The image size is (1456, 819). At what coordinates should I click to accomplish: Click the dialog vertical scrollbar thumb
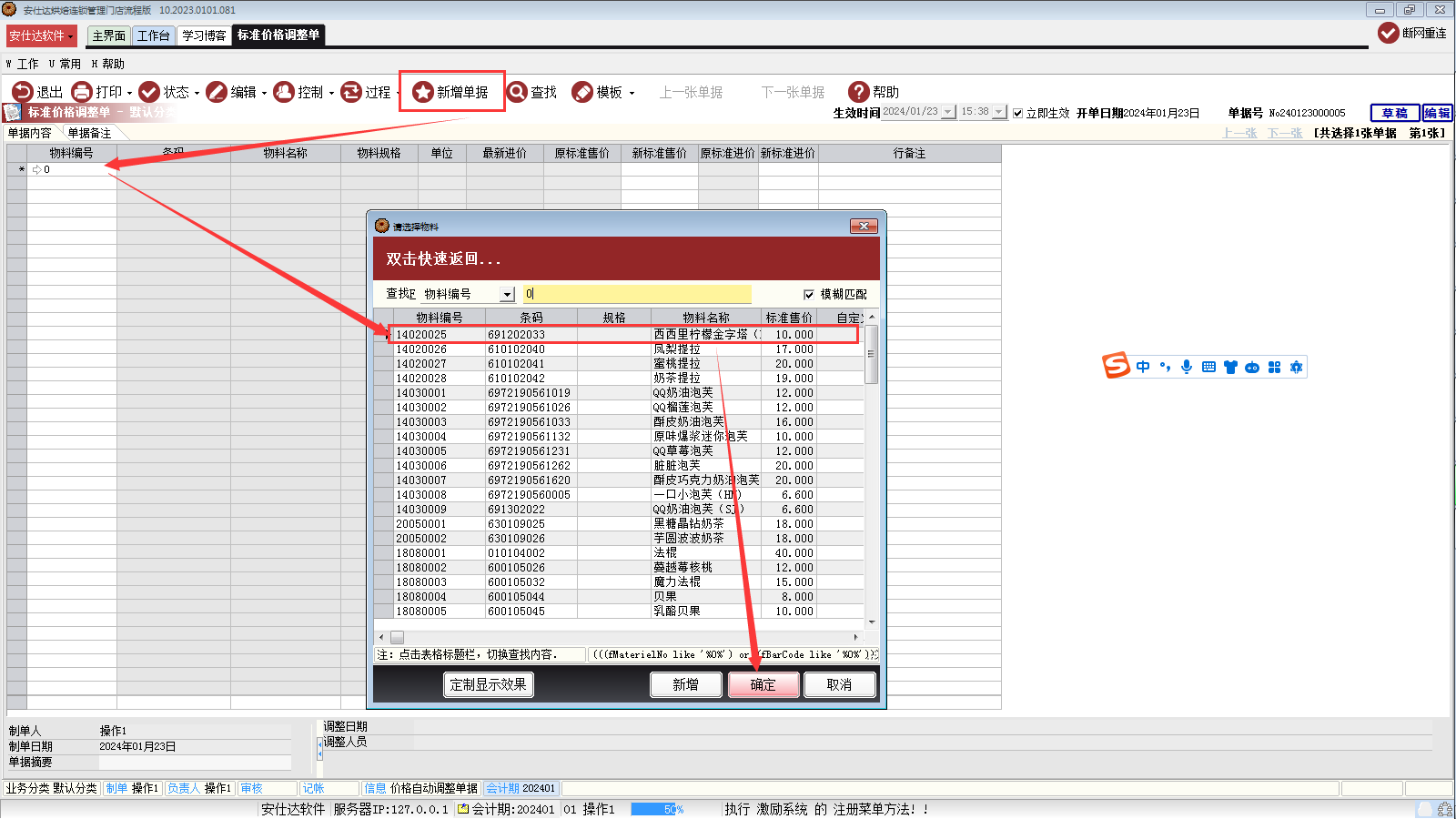coord(871,354)
